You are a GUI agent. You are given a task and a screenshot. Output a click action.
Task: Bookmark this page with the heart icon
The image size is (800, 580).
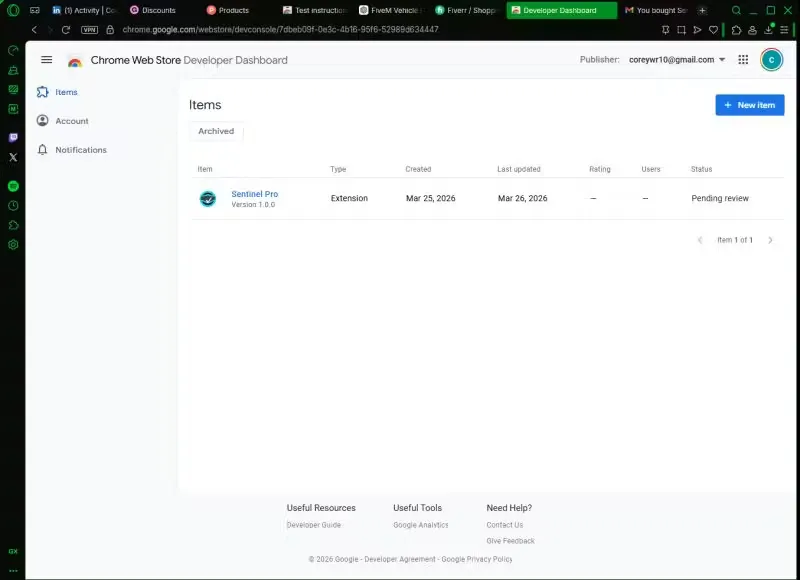tap(713, 30)
